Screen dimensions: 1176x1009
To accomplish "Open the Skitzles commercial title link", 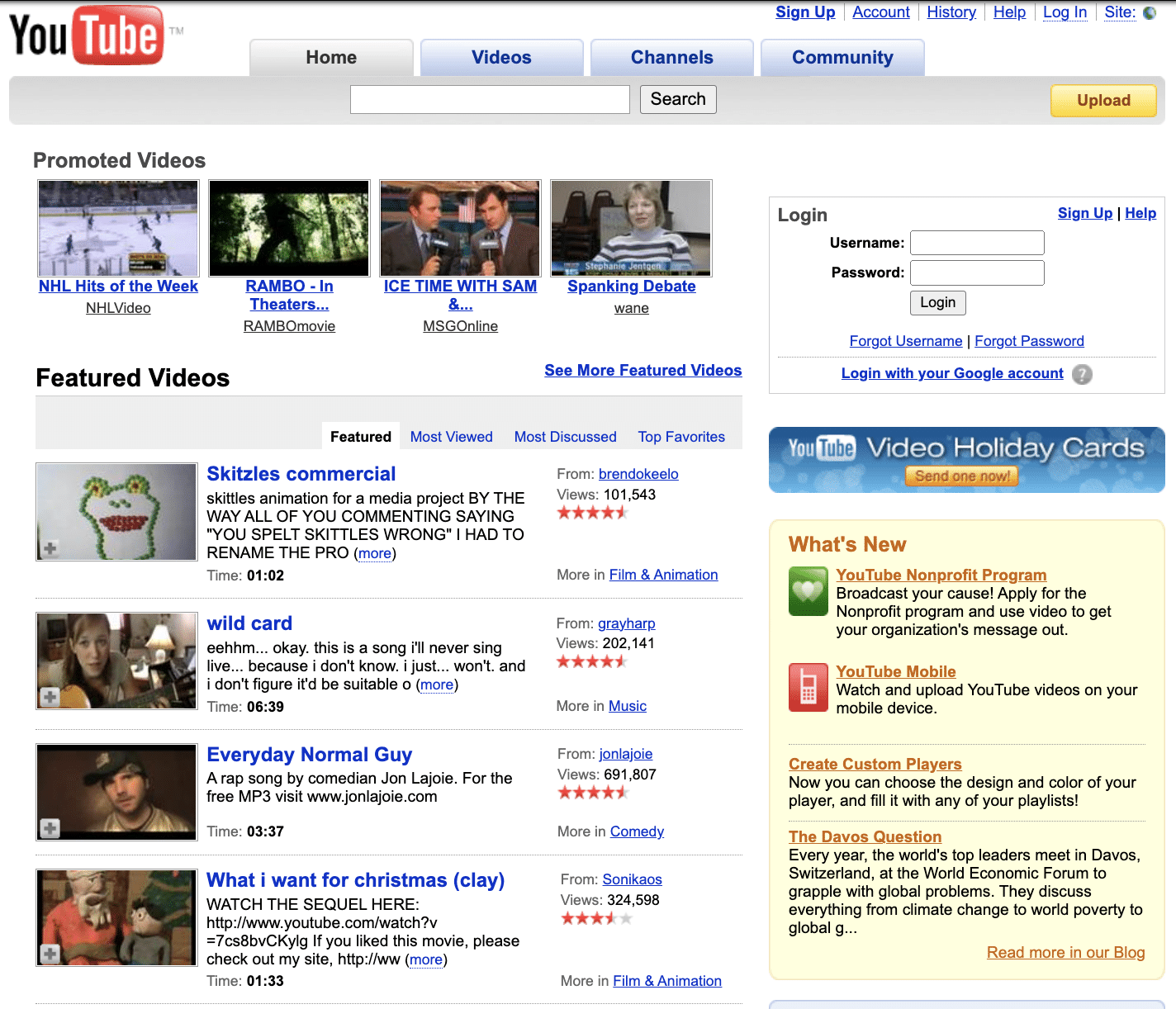I will coord(301,474).
